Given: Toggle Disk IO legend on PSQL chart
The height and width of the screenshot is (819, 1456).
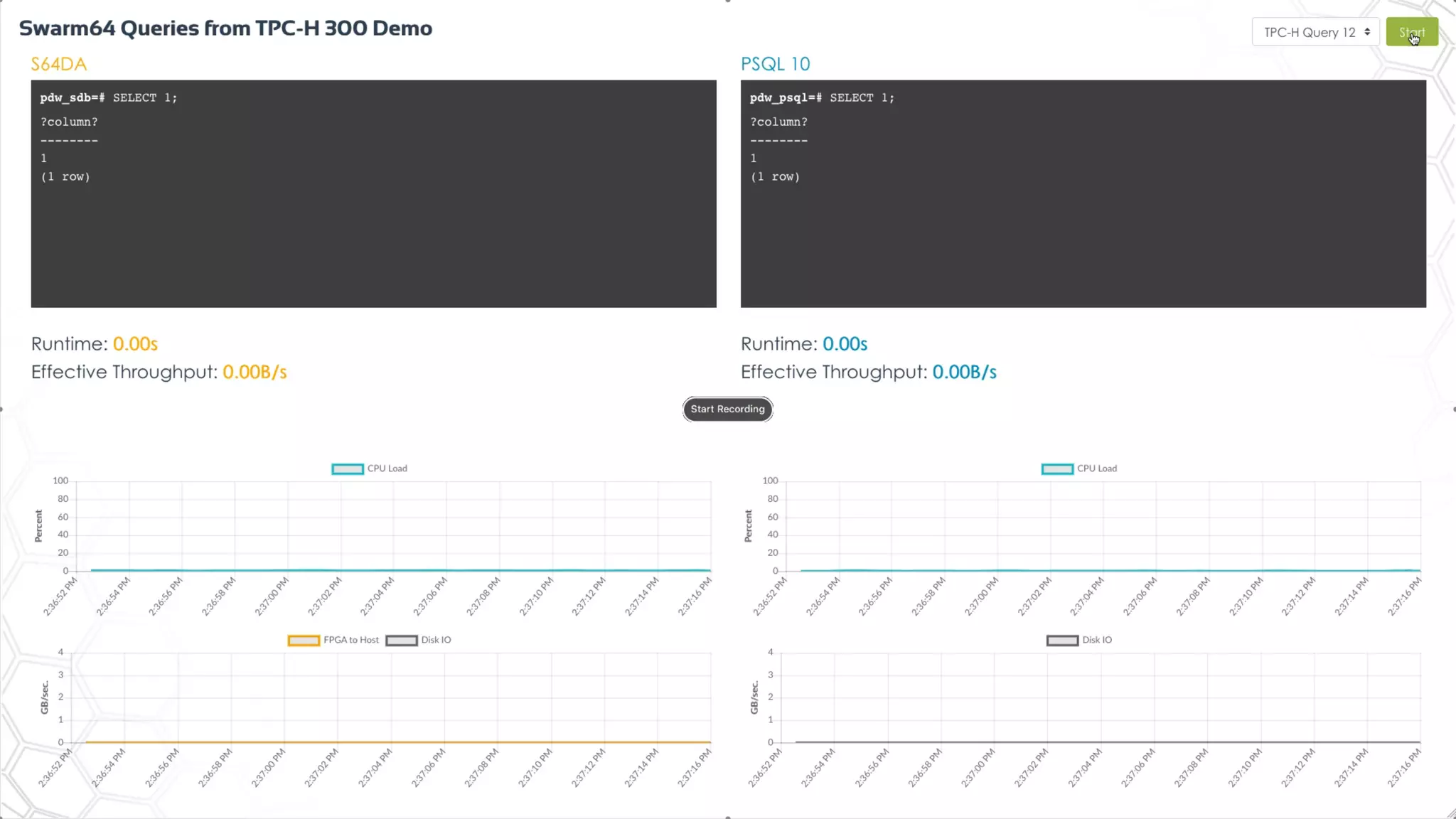Looking at the screenshot, I should (1096, 640).
